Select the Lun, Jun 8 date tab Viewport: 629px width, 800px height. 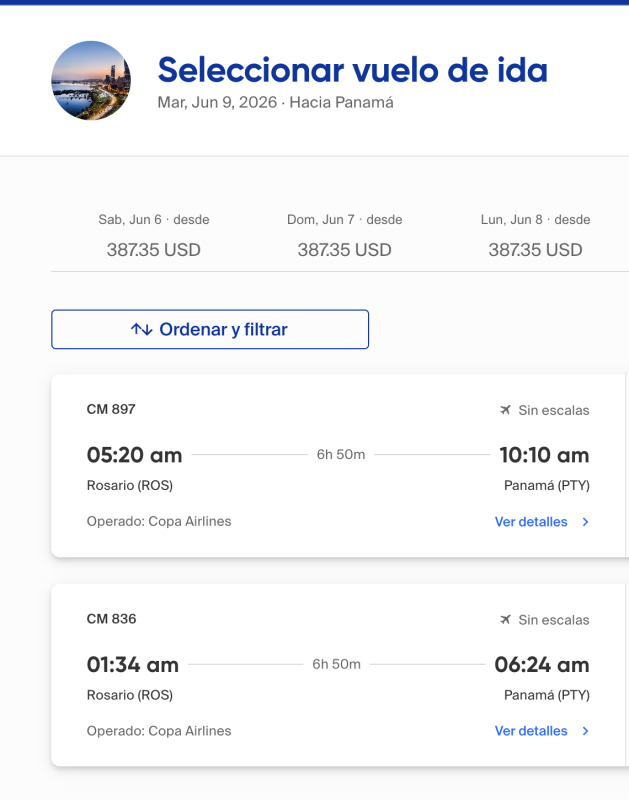click(x=535, y=235)
